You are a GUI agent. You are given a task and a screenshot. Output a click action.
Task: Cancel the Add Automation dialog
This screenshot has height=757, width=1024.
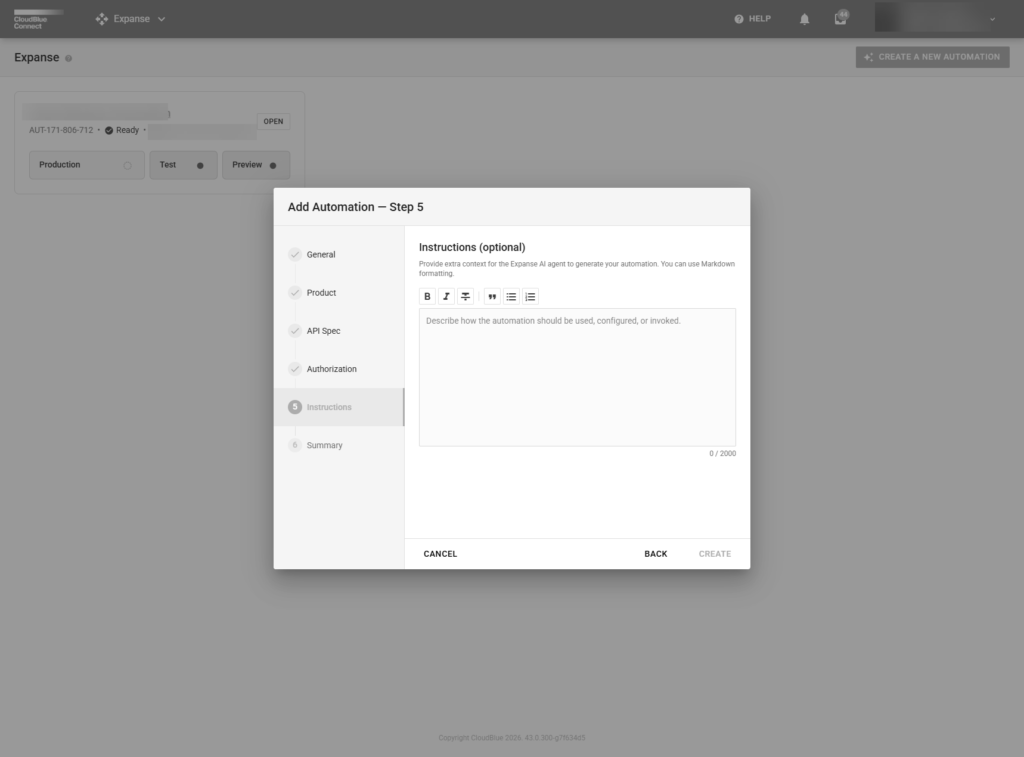(440, 554)
